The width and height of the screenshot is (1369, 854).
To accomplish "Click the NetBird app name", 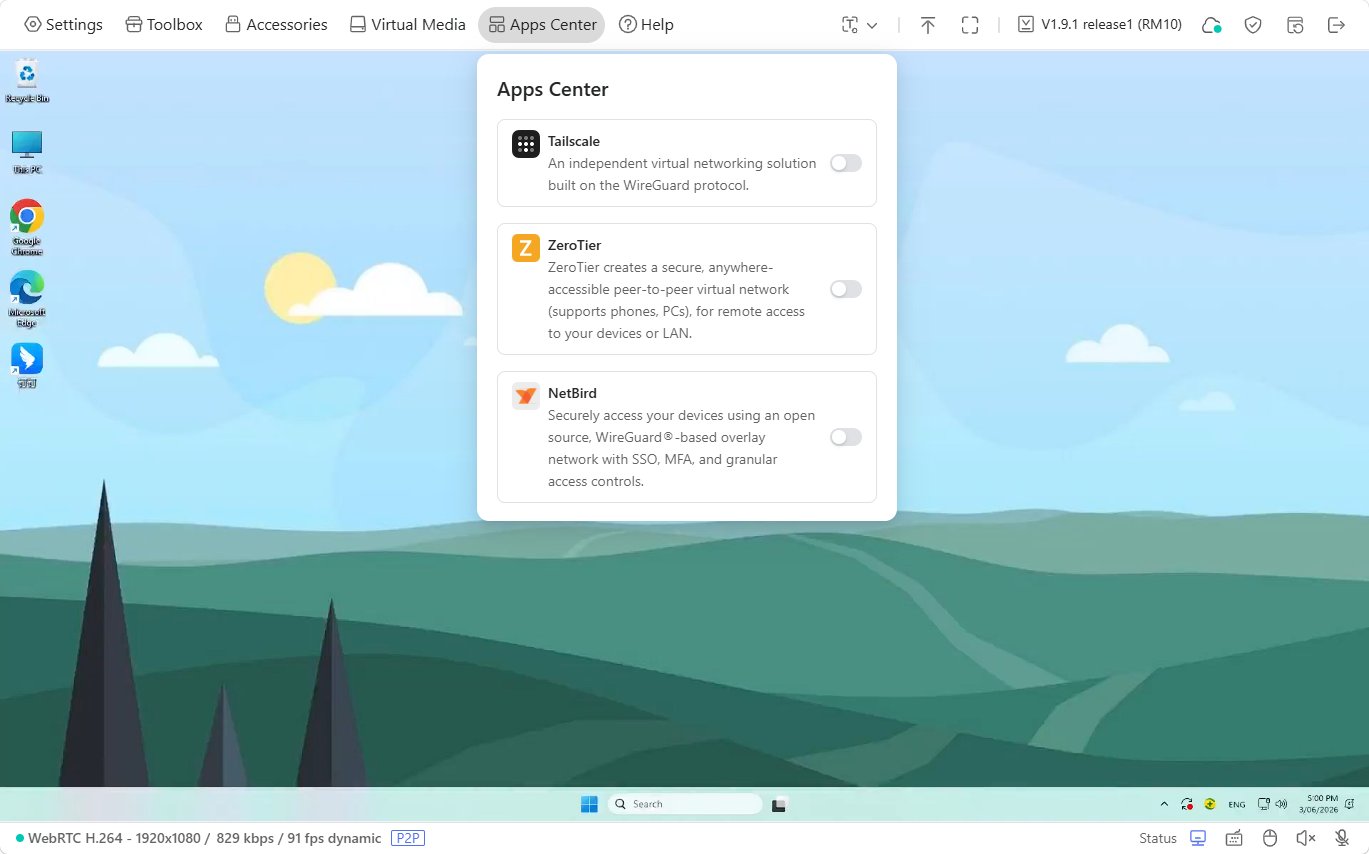I will click(x=572, y=393).
